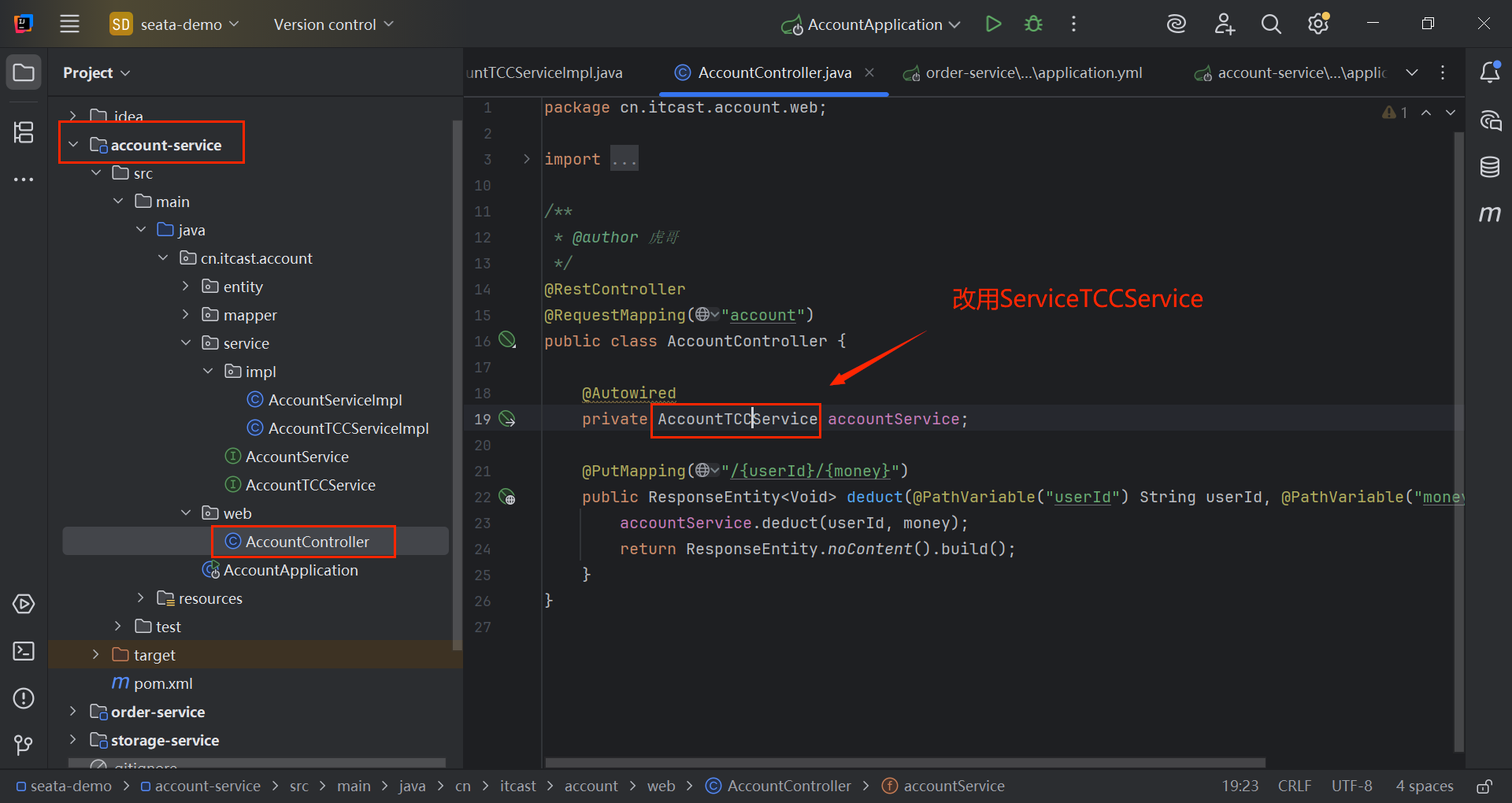Open line separator CRLF selector
Screen dimensions: 1512x803
click(1294, 786)
